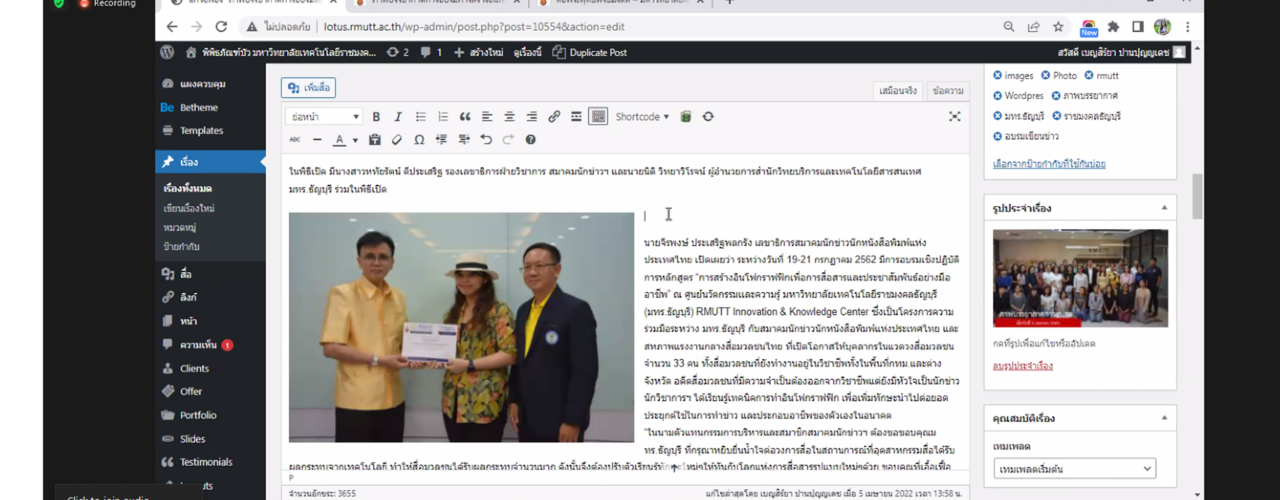Image resolution: width=1280 pixels, height=500 pixels.
Task: Remove the ภาพบรรยากาศ tag
Action: pyautogui.click(x=1056, y=96)
